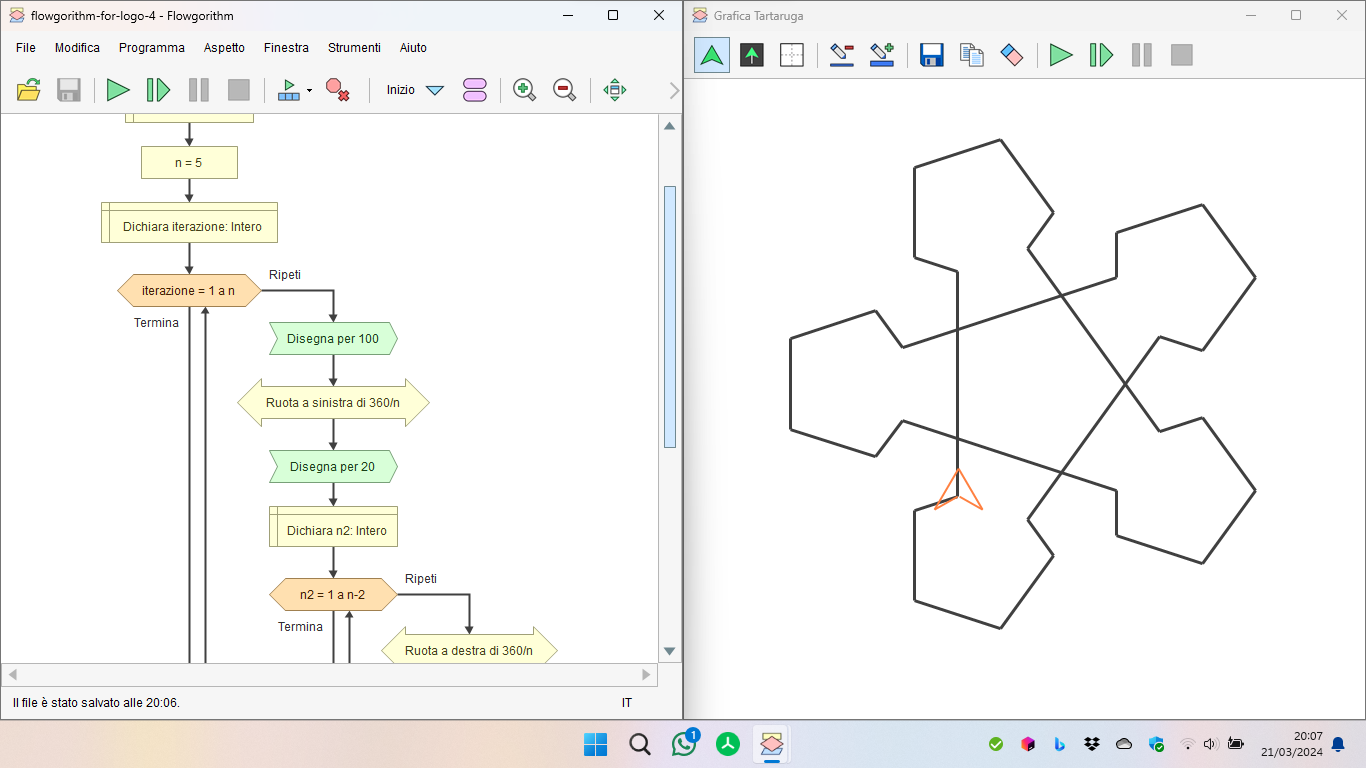Viewport: 1366px width, 768px height.
Task: Run the flowchart with the green play icon
Action: click(118, 90)
